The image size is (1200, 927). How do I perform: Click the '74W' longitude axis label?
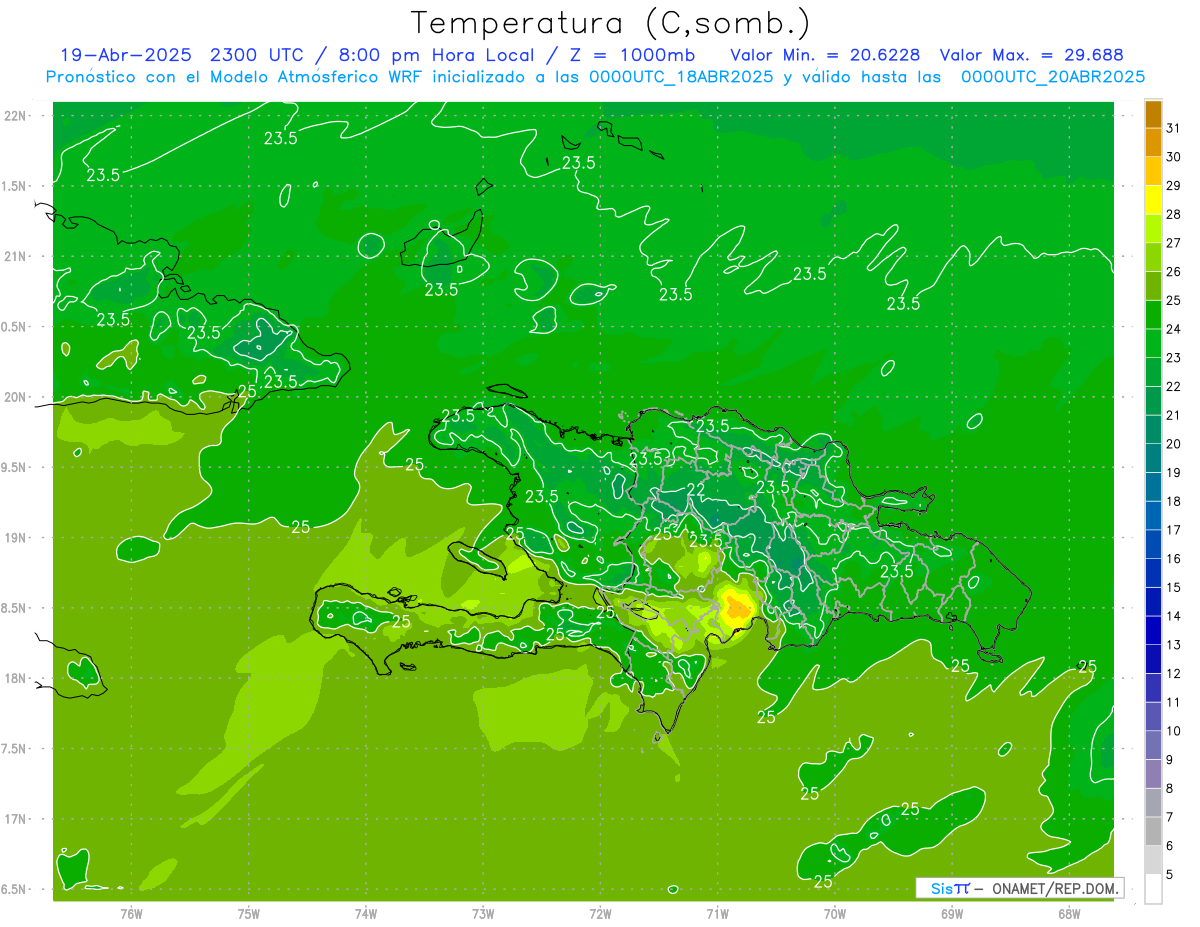(366, 914)
